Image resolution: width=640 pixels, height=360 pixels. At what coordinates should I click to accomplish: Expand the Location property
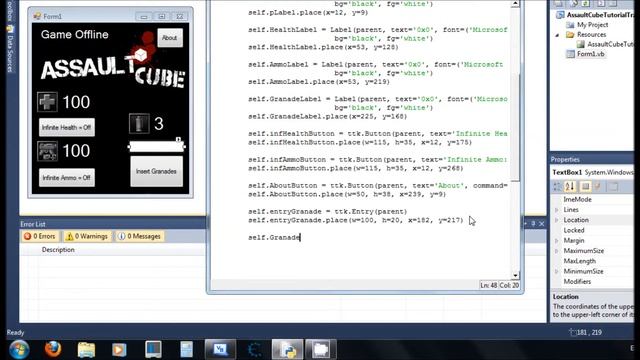[557, 220]
